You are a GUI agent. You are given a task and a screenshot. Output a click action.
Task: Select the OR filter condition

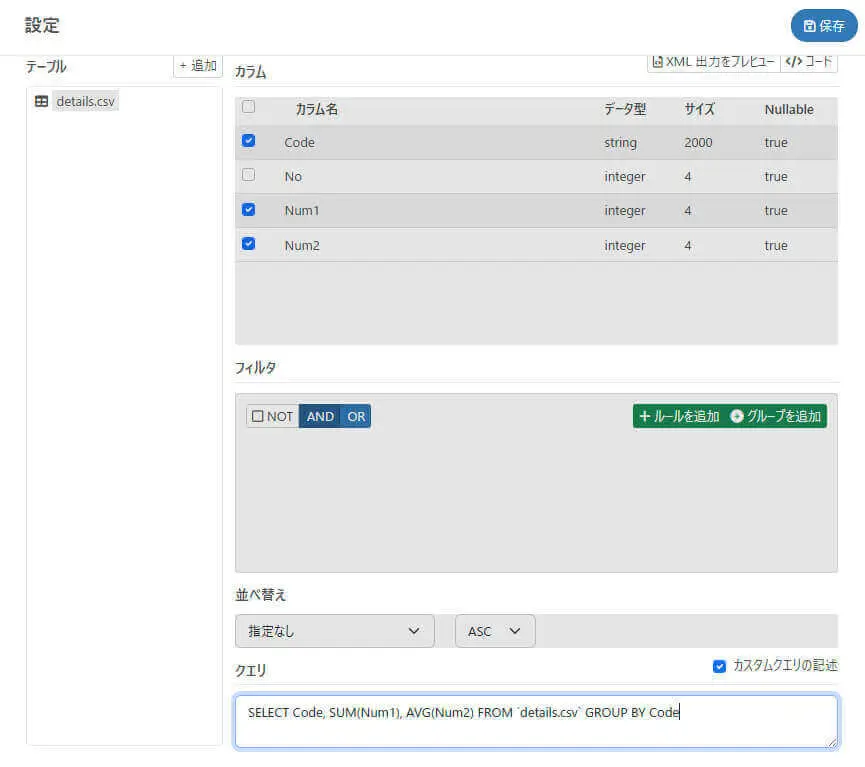point(356,416)
